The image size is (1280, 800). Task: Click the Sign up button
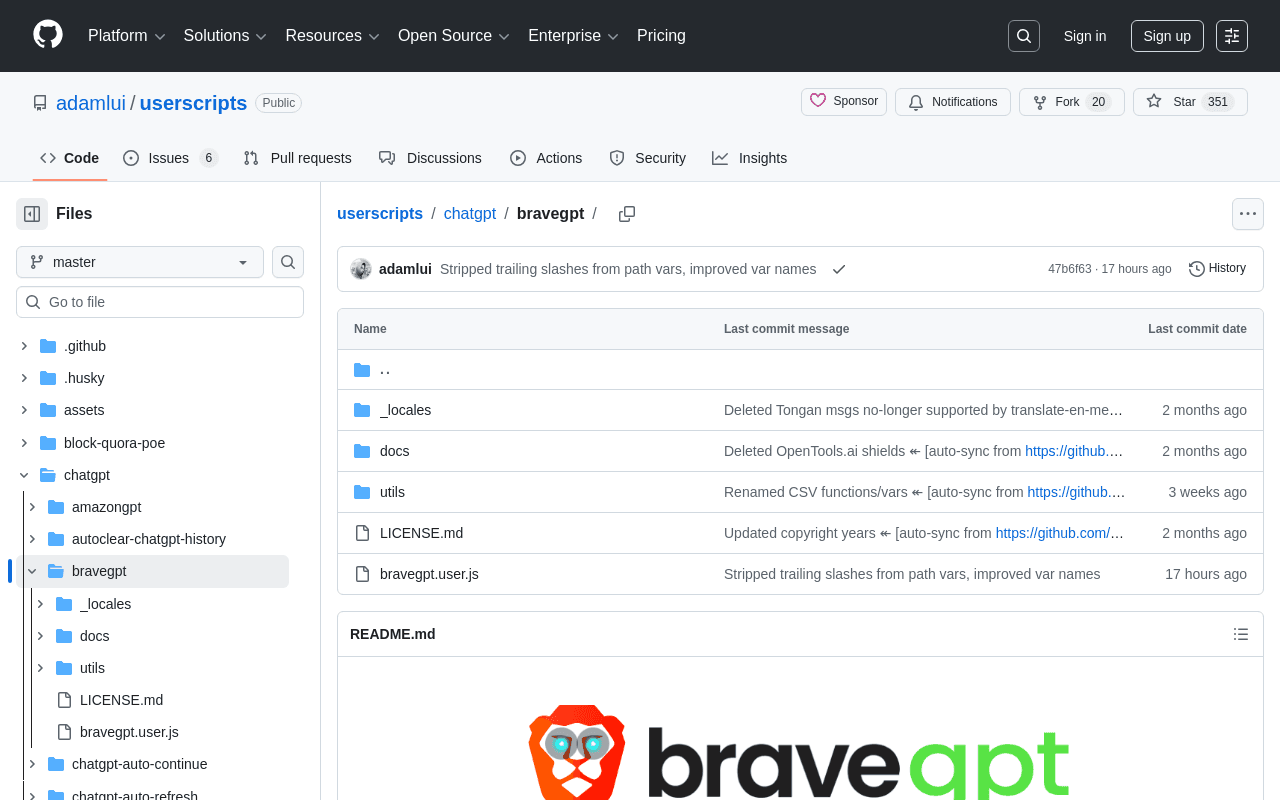point(1167,36)
